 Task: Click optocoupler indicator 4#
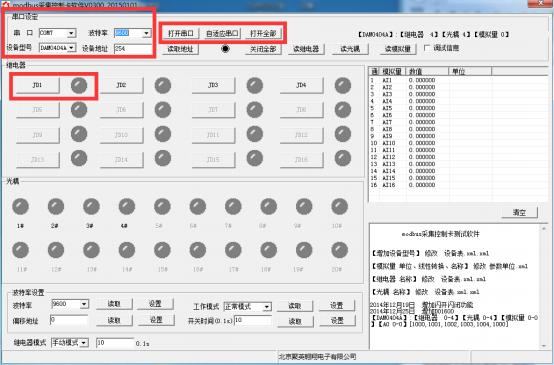pos(127,206)
